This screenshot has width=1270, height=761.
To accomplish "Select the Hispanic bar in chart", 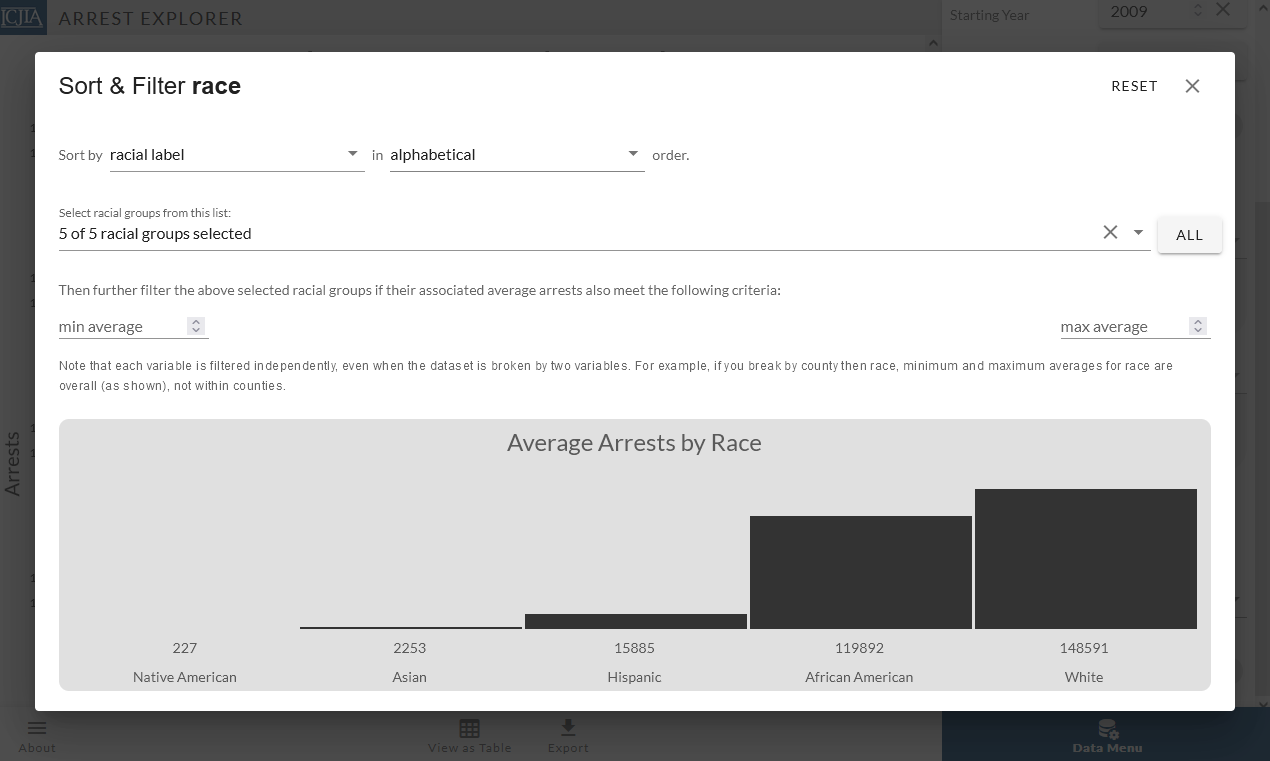I will 635,621.
